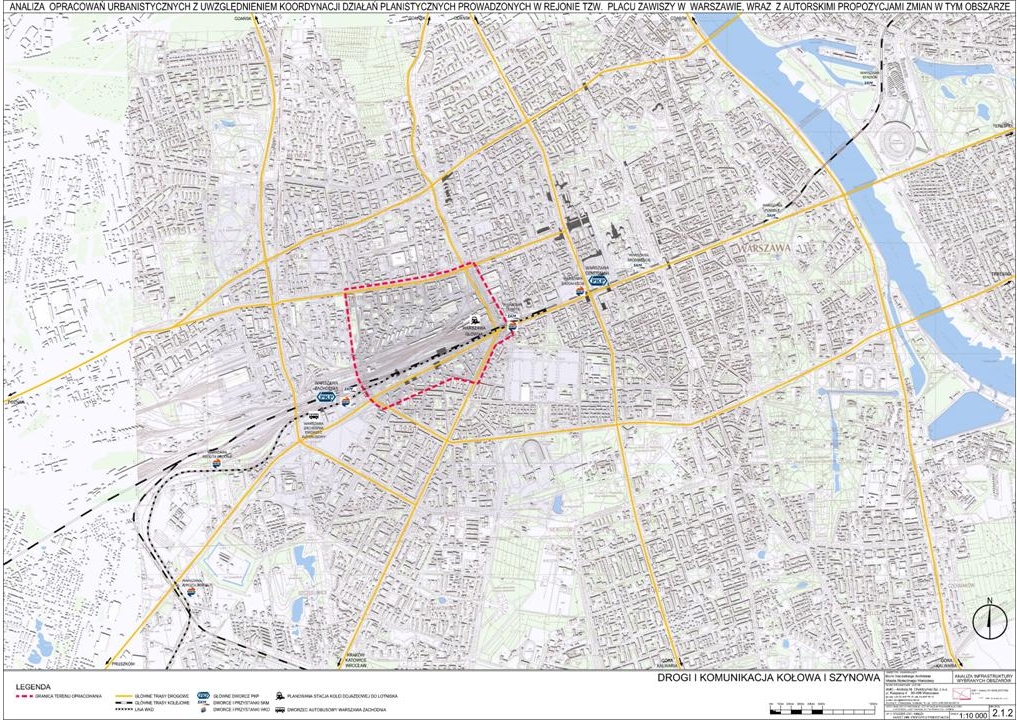The height and width of the screenshot is (720, 1017).
Task: Click the WKD station symbol in the legend
Action: [203, 710]
